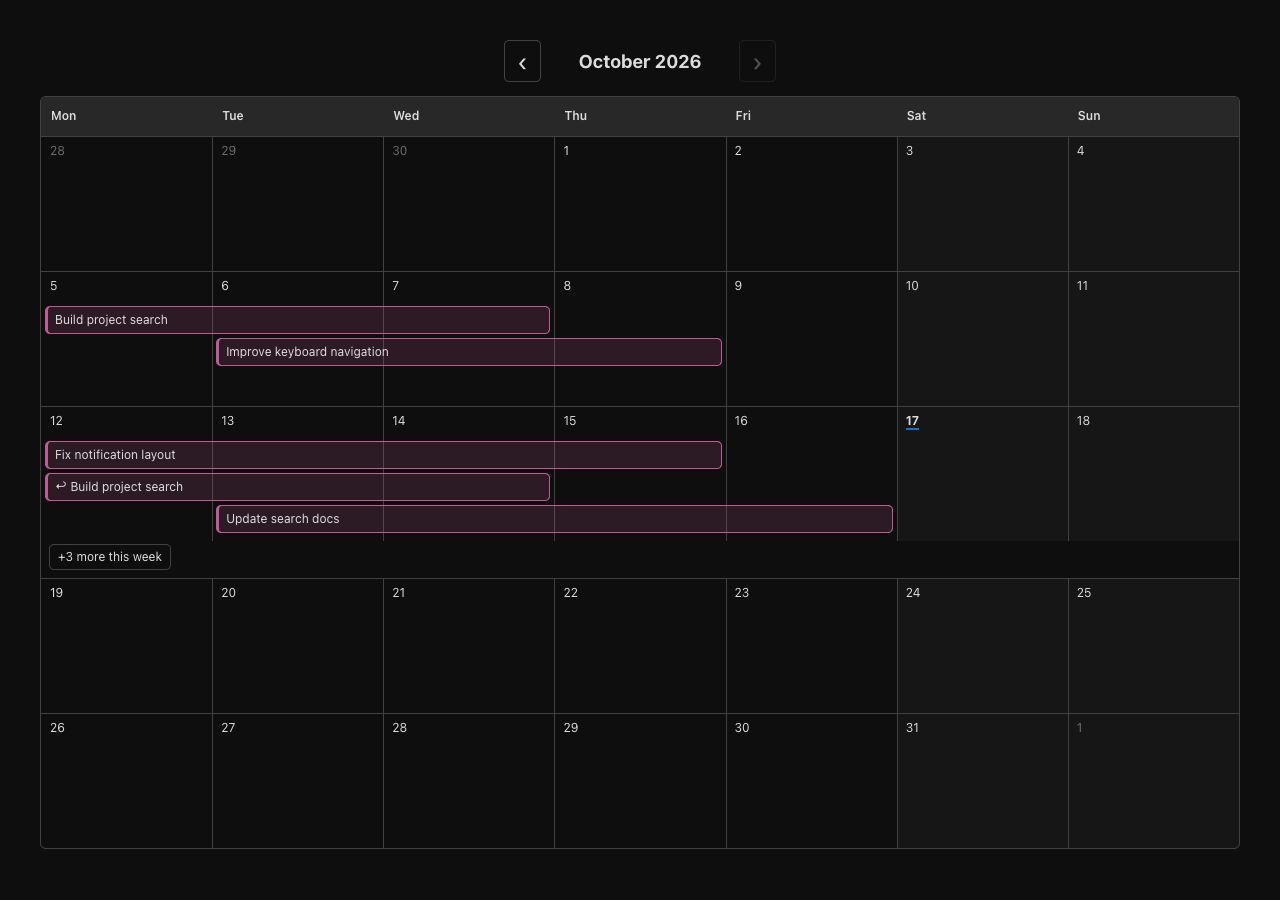The image size is (1280, 900).
Task: Open the Improve keyboard navigation event
Action: click(469, 352)
